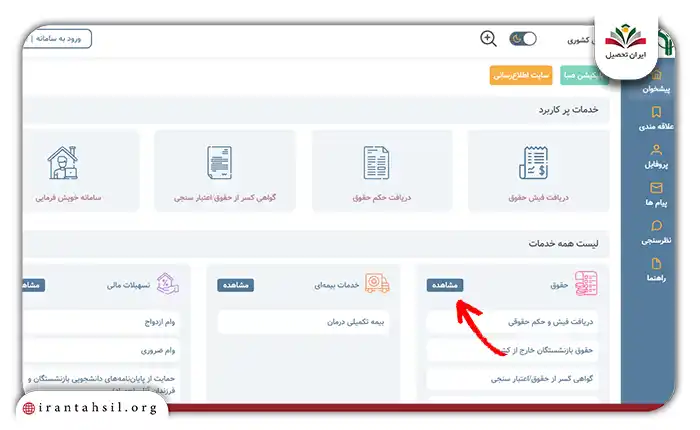Click the گواهی کسر از حقوق certificate icon
Screen dimensions: 700x430
point(220,163)
